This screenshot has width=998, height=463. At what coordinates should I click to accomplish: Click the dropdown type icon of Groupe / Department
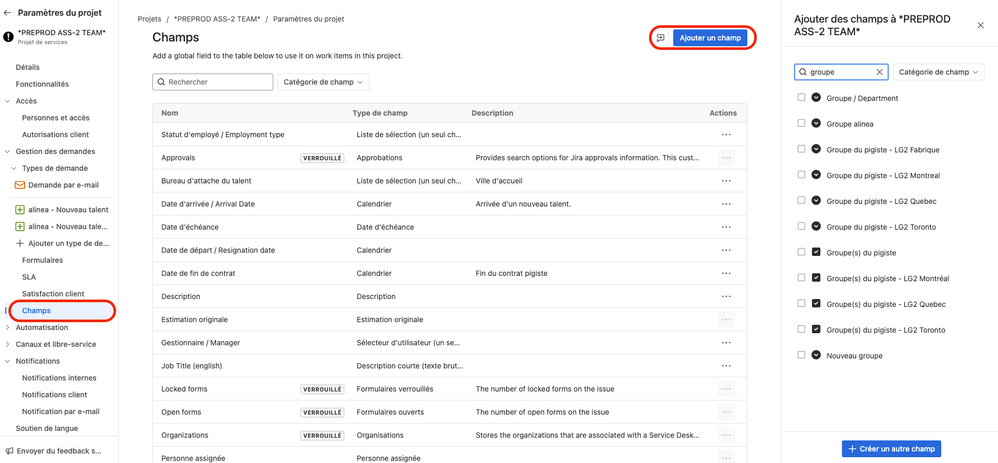tap(817, 98)
